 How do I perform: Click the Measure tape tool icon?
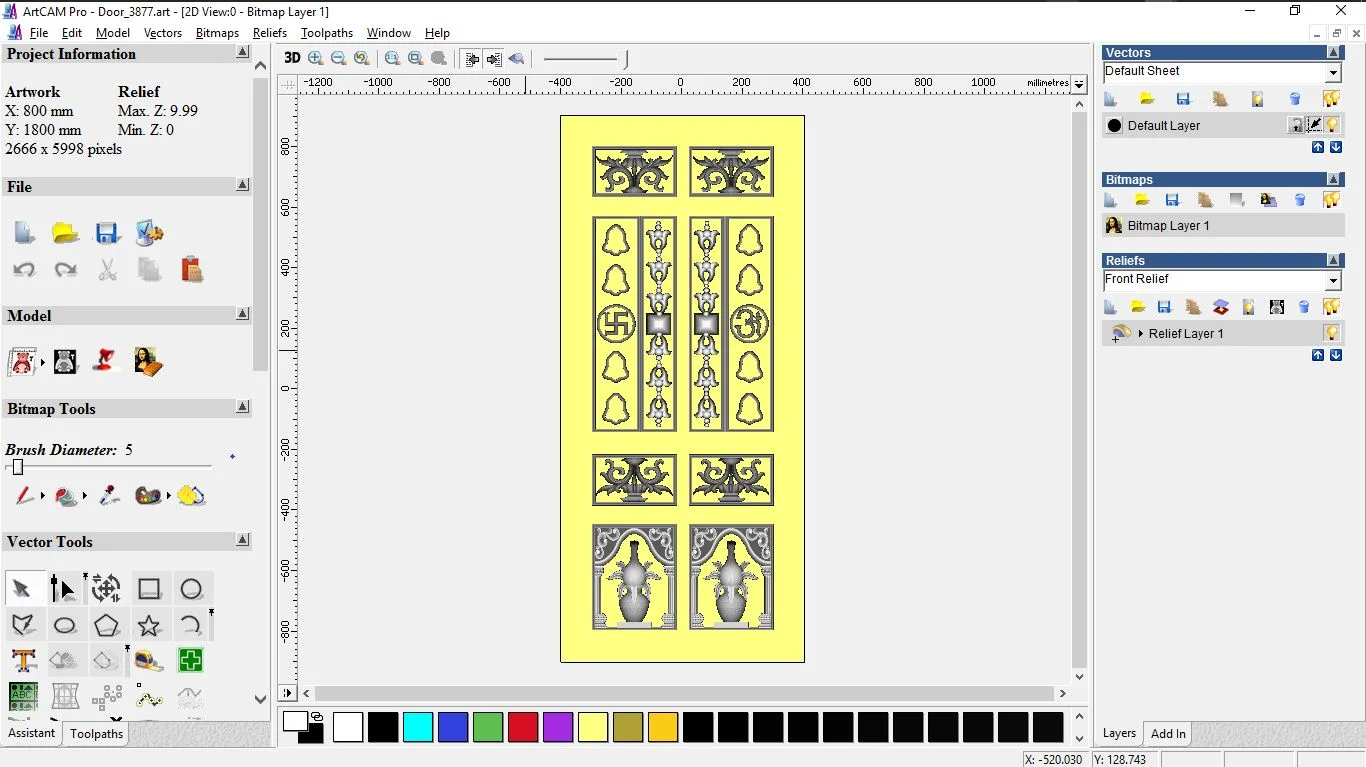[149, 660]
